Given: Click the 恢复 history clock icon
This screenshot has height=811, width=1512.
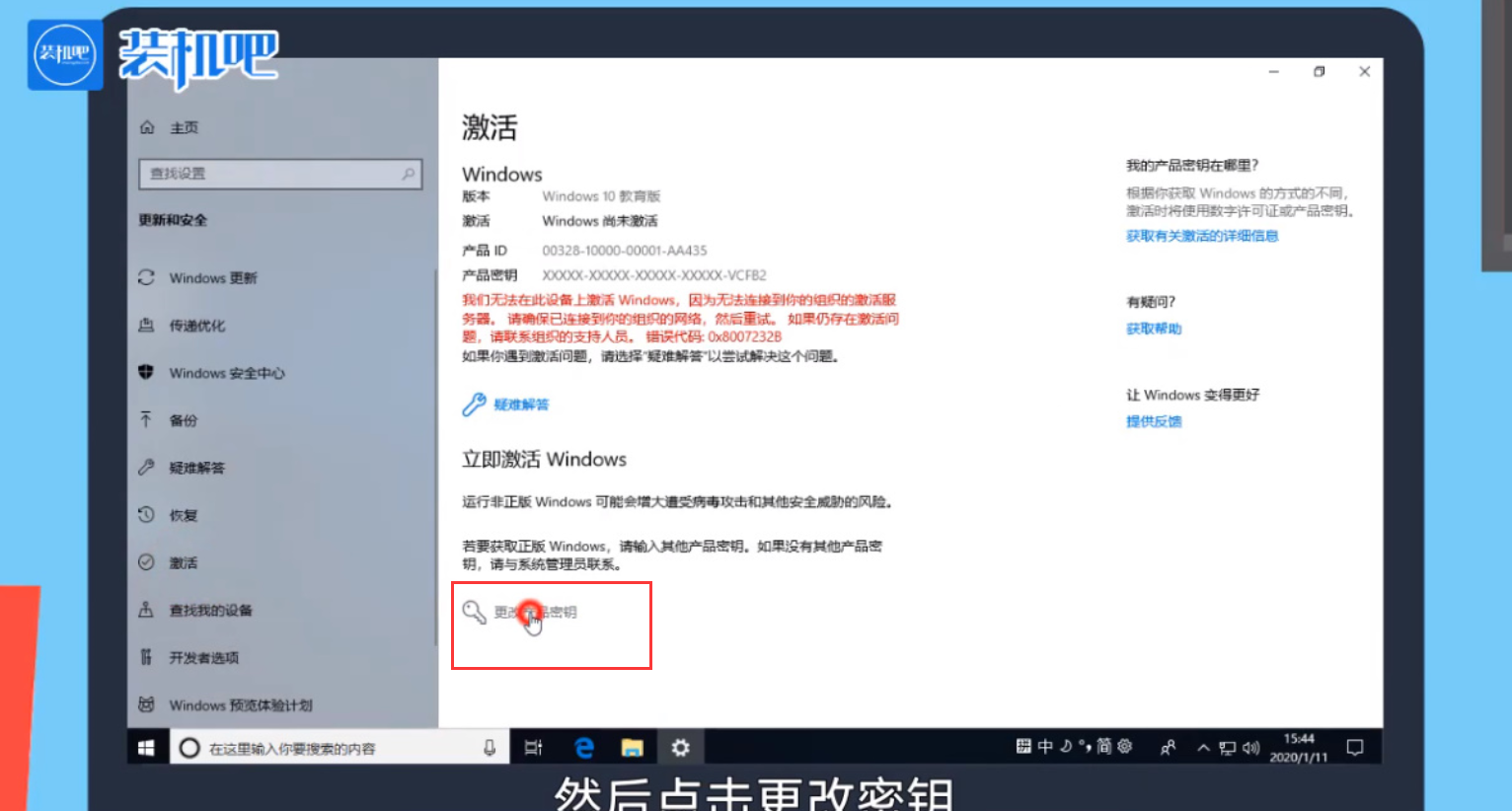Looking at the screenshot, I should coord(146,515).
